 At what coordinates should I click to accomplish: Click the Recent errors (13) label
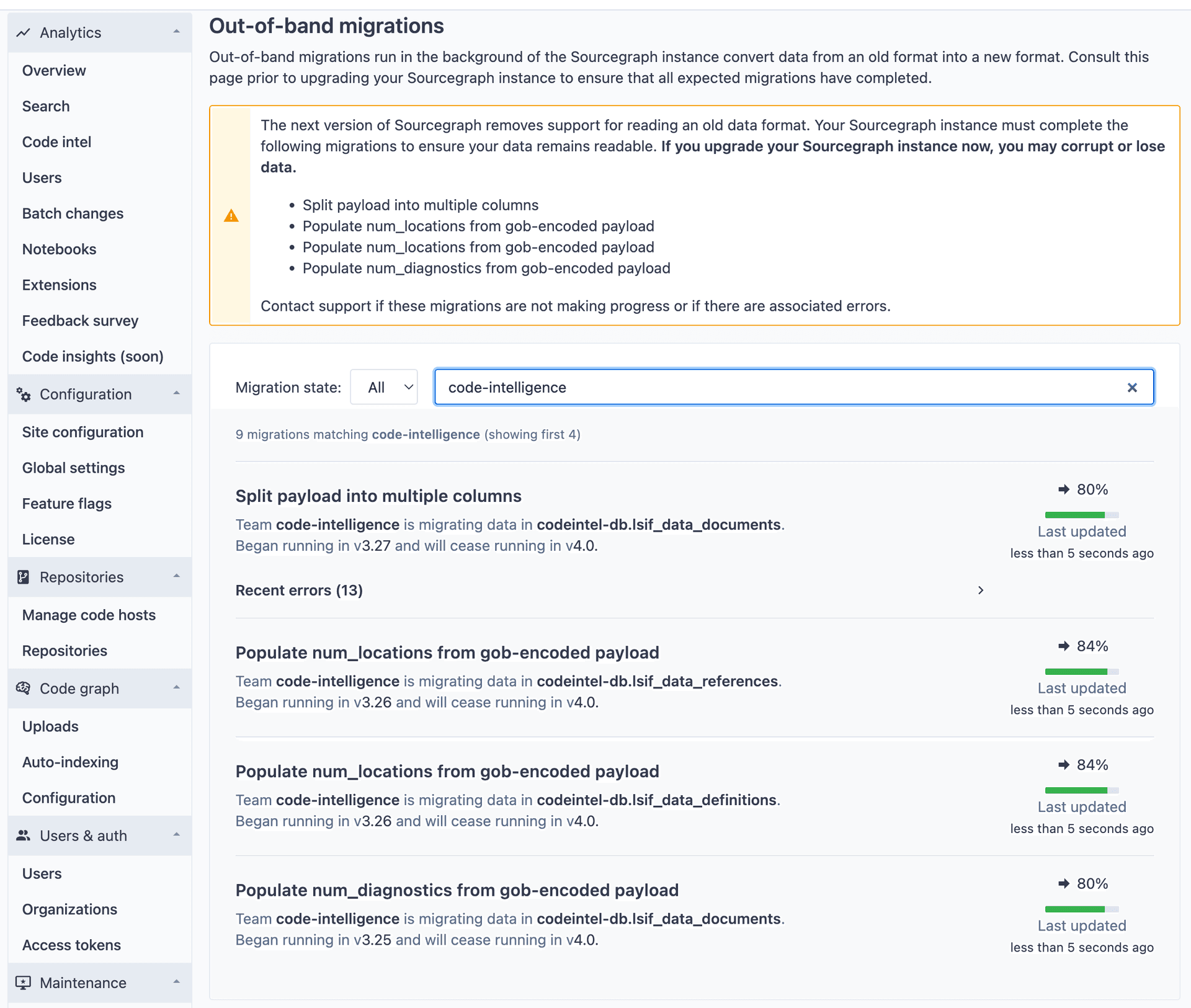pyautogui.click(x=299, y=591)
